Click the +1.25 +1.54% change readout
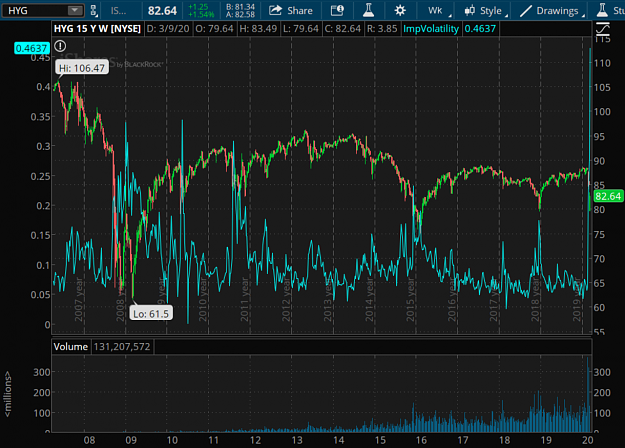This screenshot has height=448, width=625. point(200,11)
